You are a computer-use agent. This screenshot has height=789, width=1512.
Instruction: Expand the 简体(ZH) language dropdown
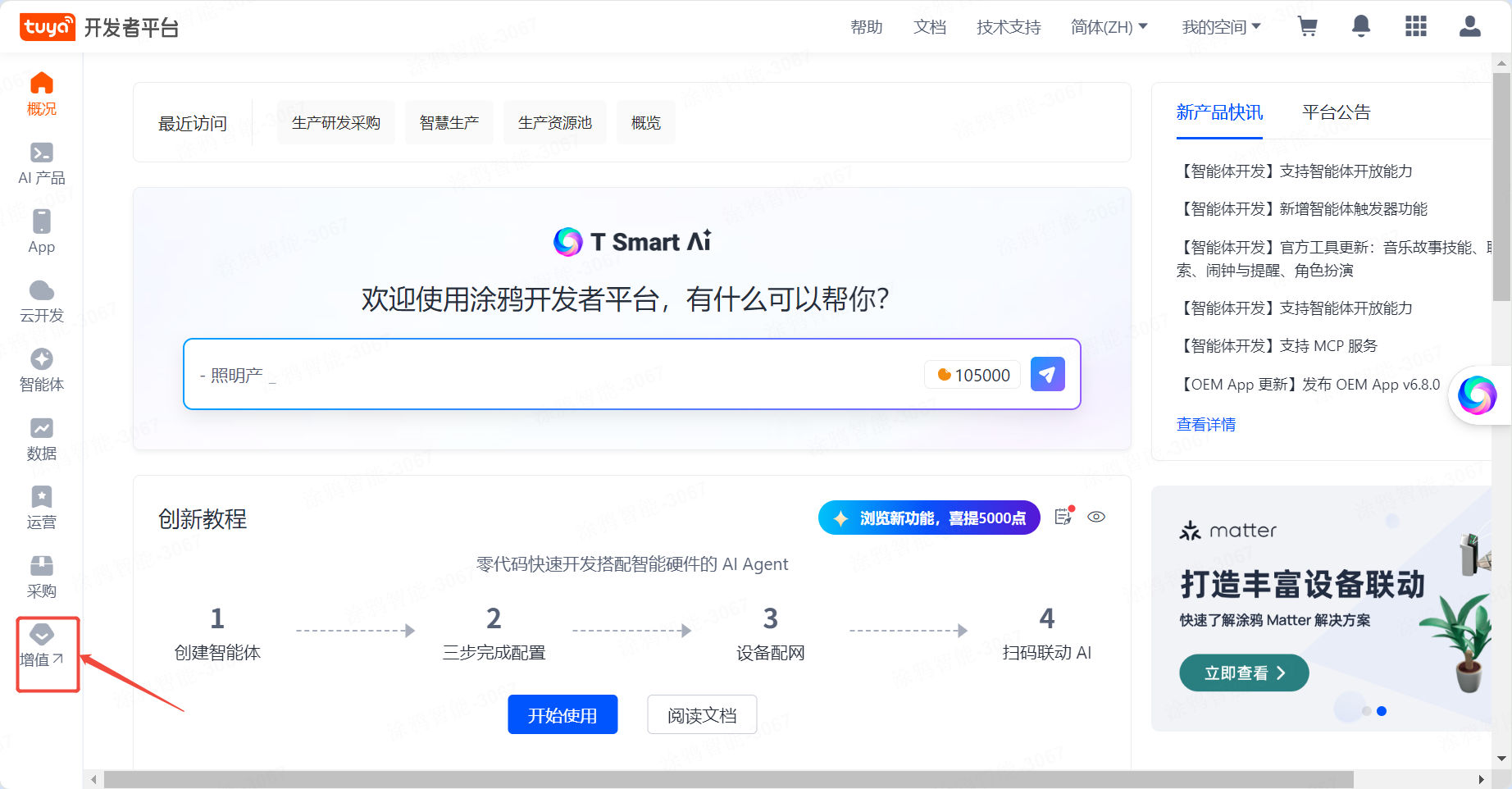1109,27
